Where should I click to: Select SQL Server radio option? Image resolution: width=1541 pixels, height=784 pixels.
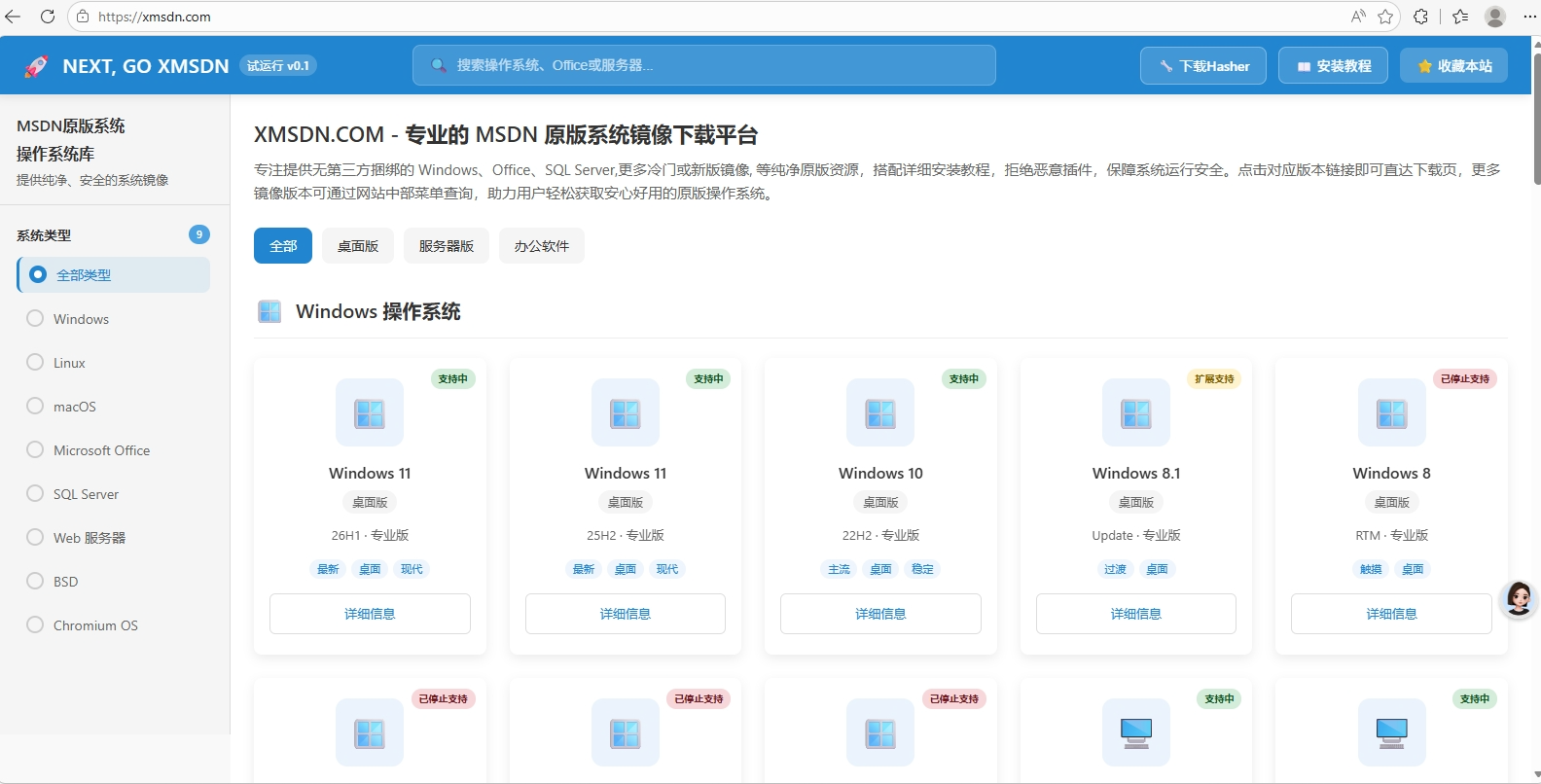(35, 493)
